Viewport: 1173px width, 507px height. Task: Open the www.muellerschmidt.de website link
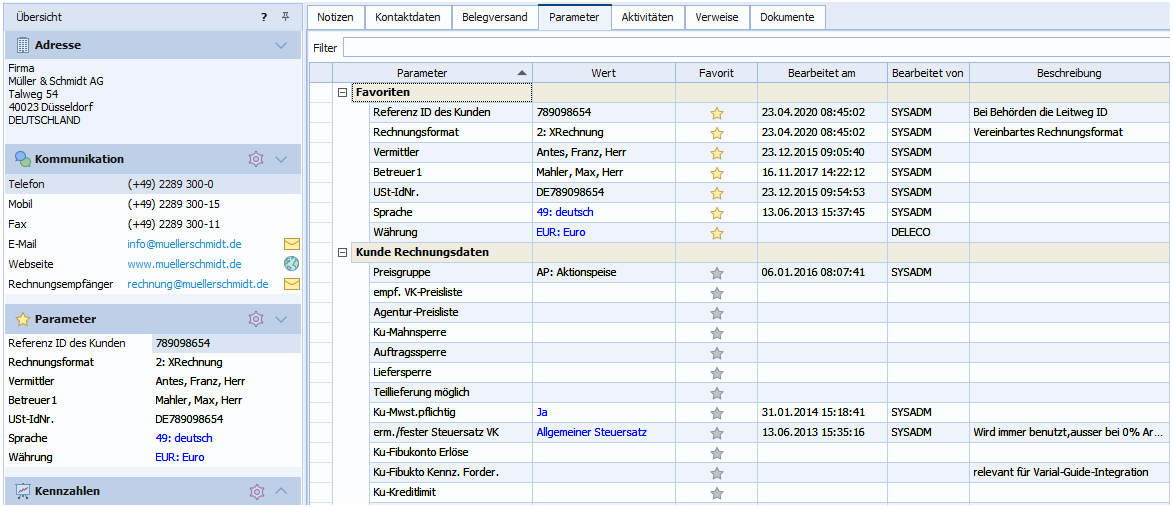click(x=184, y=264)
